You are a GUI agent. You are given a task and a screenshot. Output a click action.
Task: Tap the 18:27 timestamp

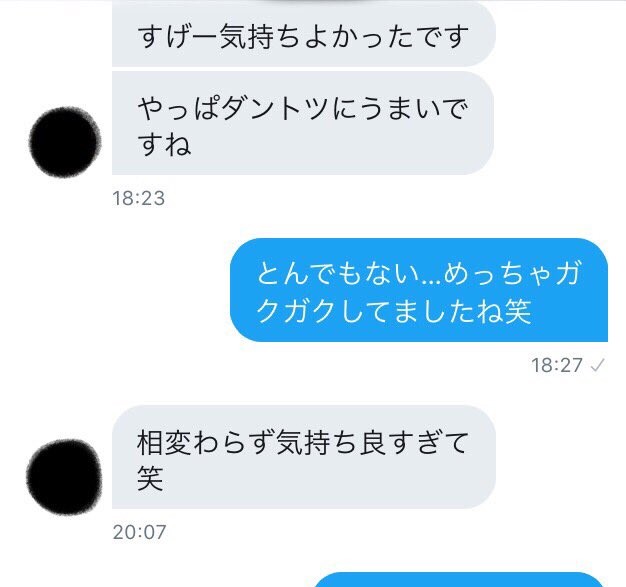(x=557, y=365)
